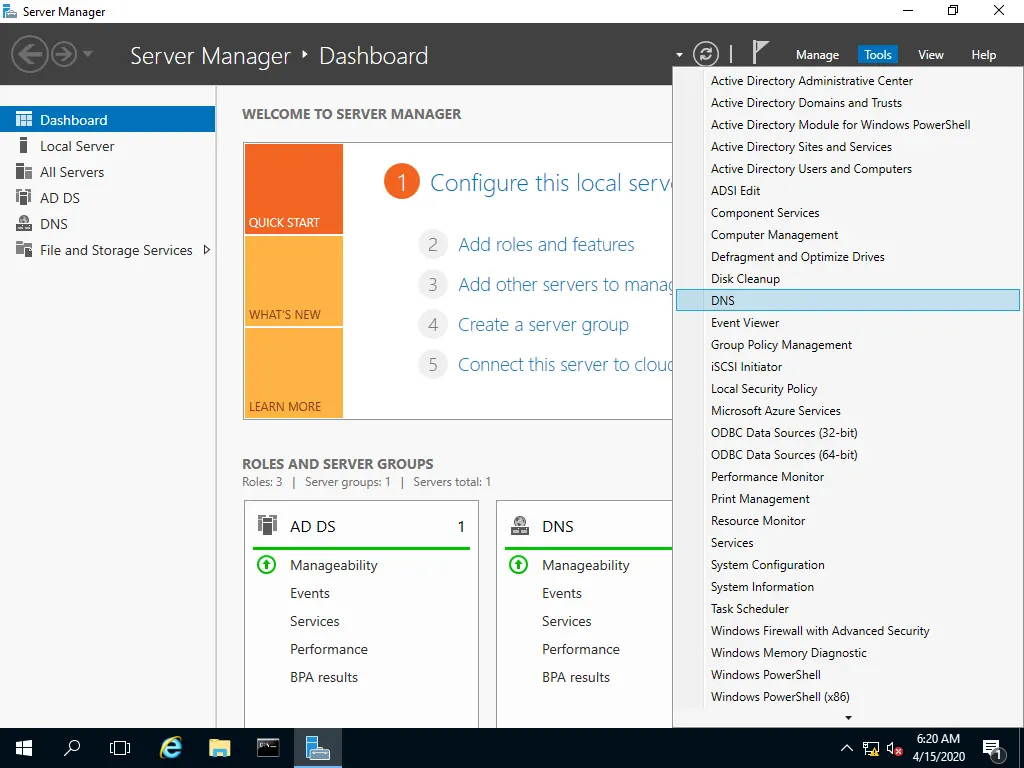Click the DNS icon in sidebar
The width and height of the screenshot is (1024, 768).
click(24, 224)
